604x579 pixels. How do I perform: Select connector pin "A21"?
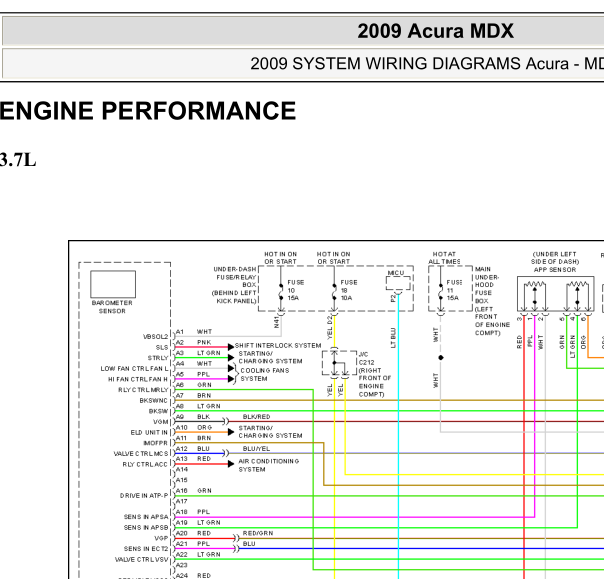tap(181, 544)
